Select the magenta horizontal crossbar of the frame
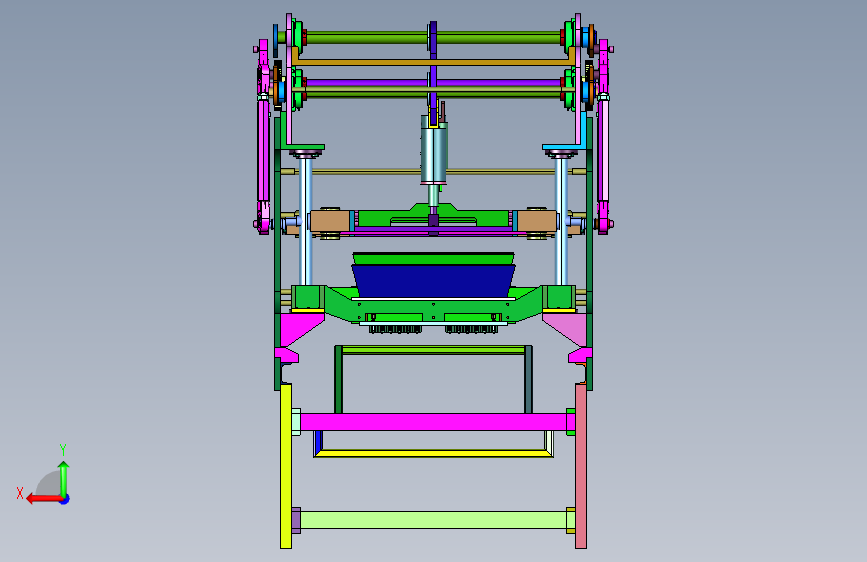This screenshot has width=867, height=562. coord(434,422)
